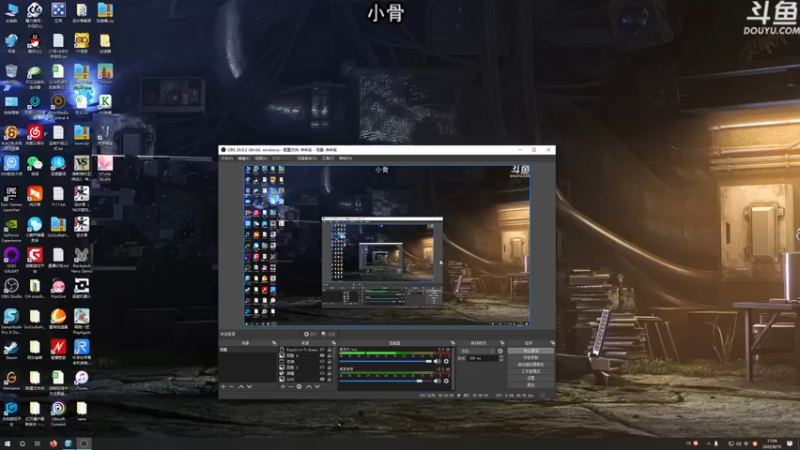Open the 场景集合 menu in OBS
800x450 pixels.
(x=307, y=158)
